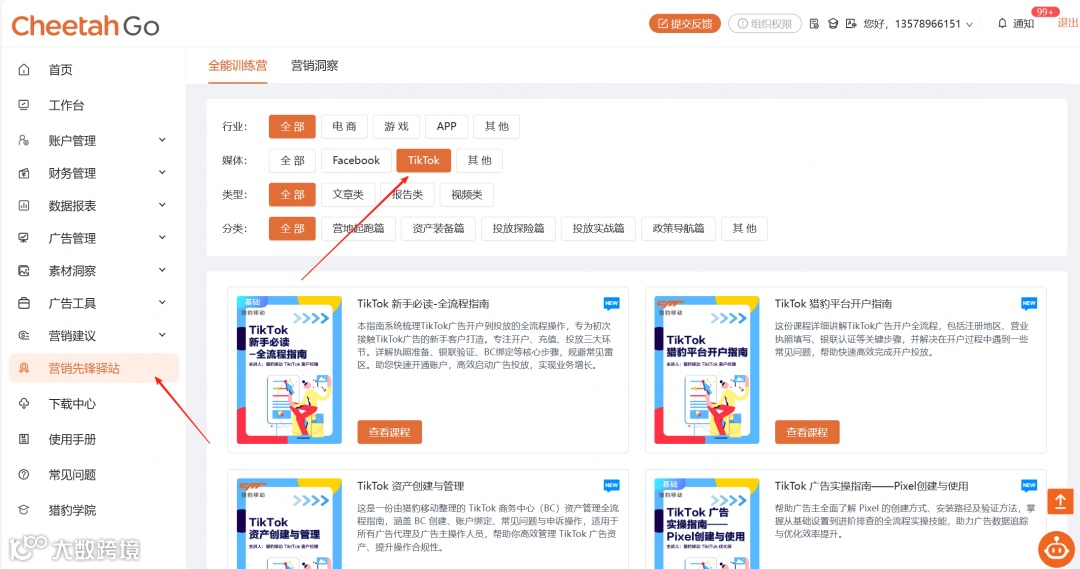The height and width of the screenshot is (569, 1080).
Task: Click the 提交反馈 feedback button
Action: pyautogui.click(x=685, y=23)
